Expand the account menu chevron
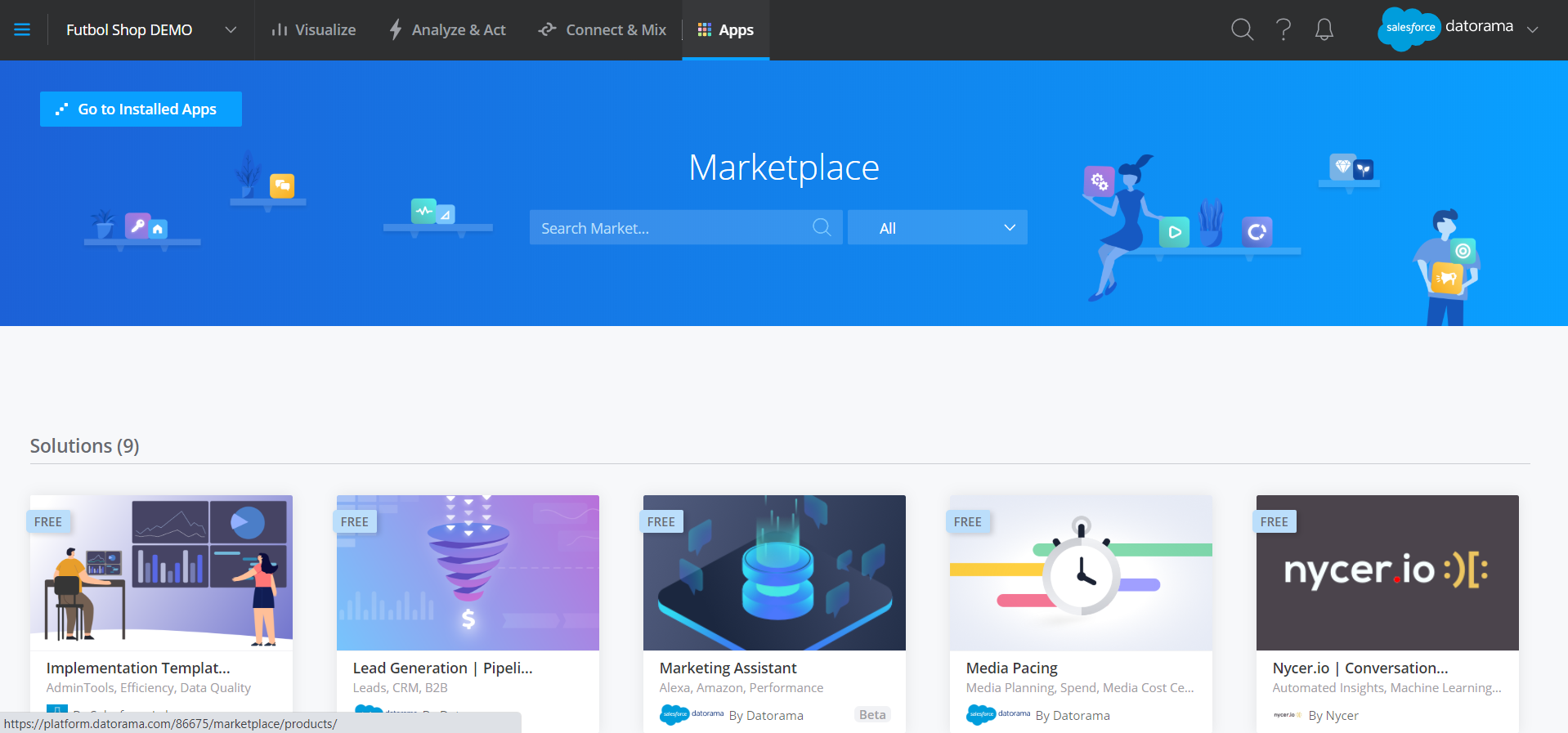 [x=1533, y=29]
